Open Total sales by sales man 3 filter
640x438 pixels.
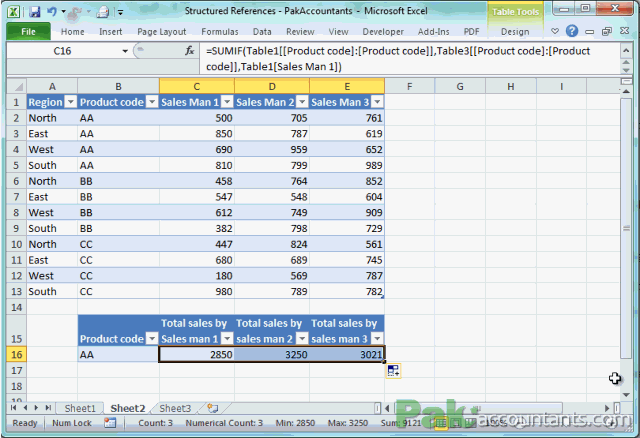click(378, 339)
